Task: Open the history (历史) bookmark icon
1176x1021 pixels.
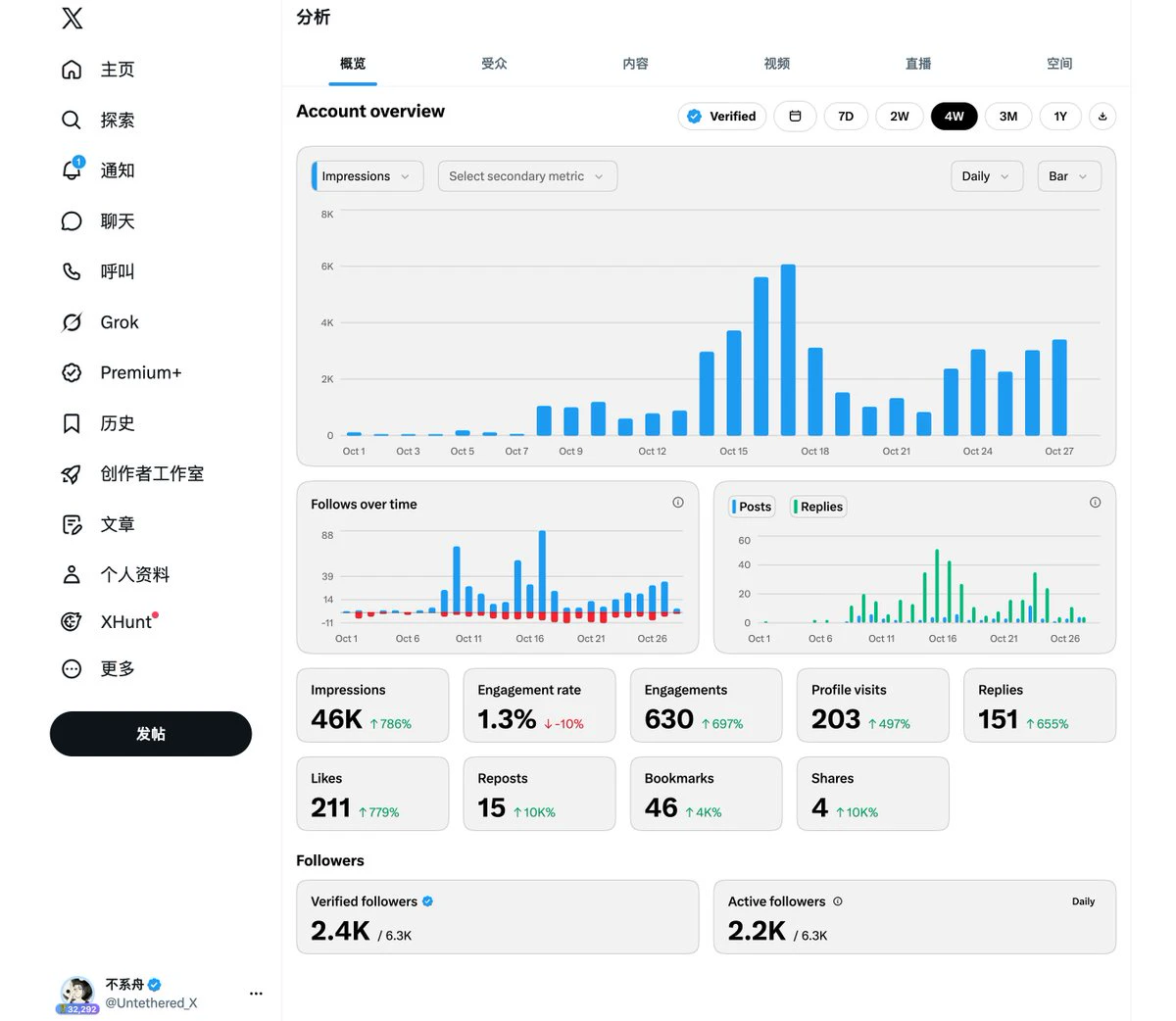Action: point(72,423)
